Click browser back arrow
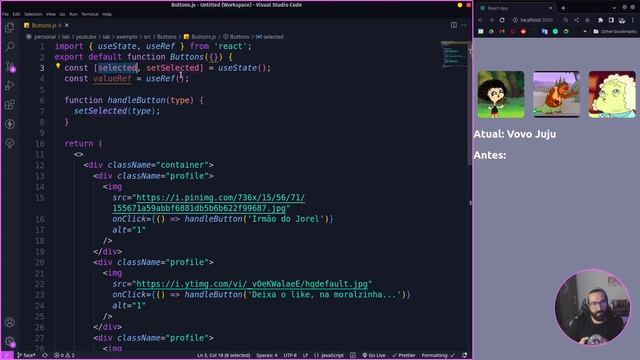640x360 pixels. 480,20
